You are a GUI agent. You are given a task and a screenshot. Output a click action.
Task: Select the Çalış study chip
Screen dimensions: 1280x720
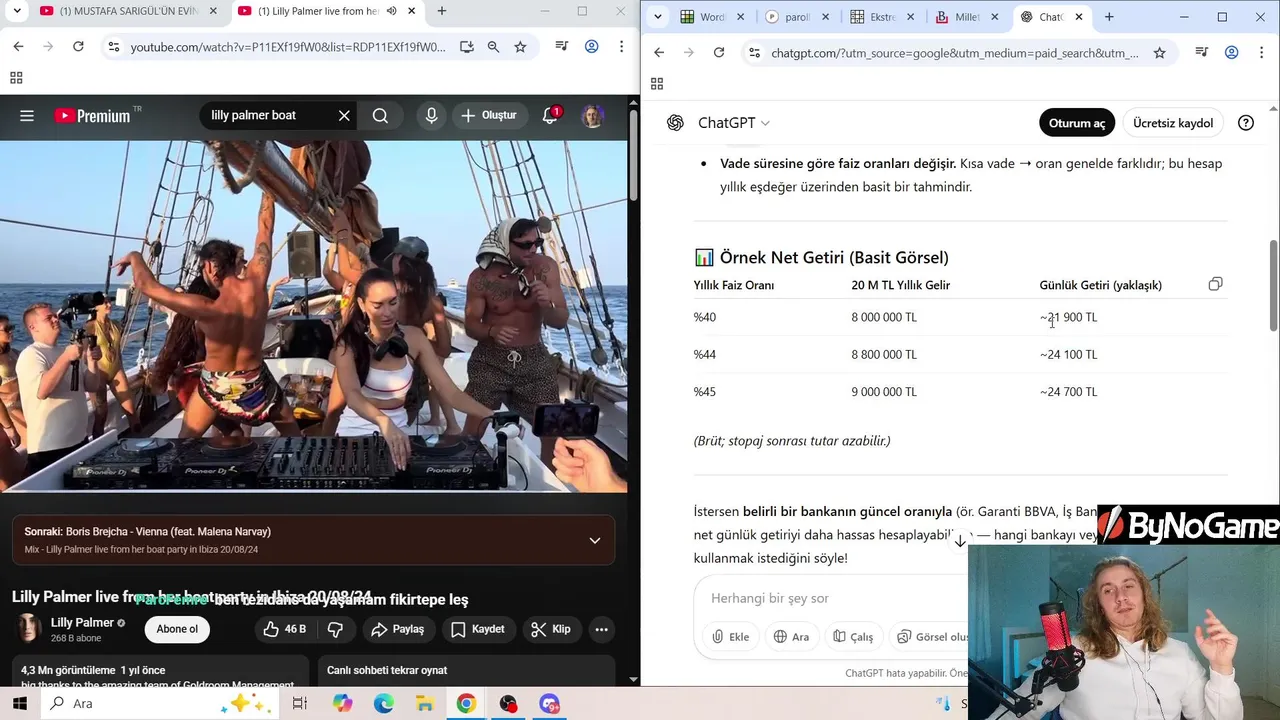click(853, 637)
